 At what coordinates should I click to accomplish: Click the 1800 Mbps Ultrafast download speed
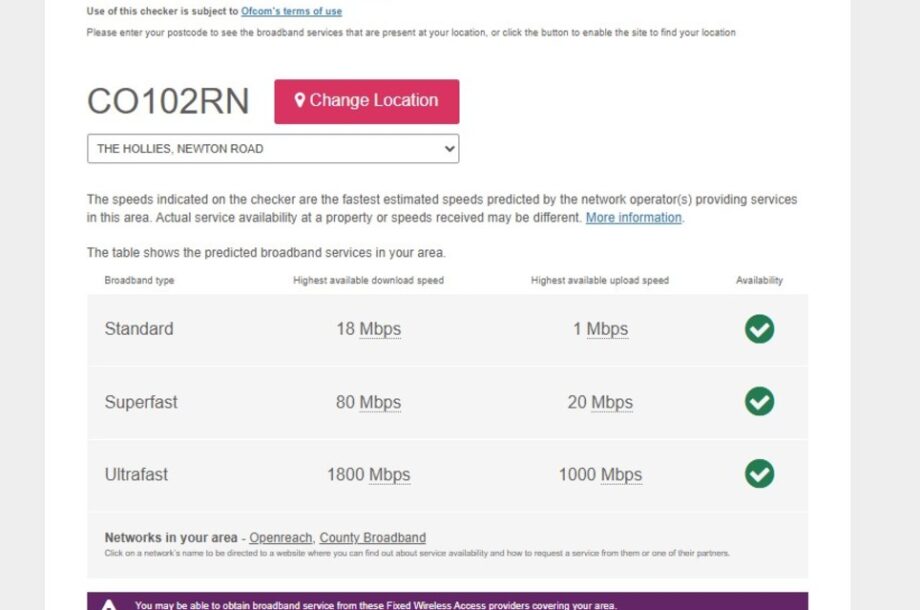click(x=368, y=475)
